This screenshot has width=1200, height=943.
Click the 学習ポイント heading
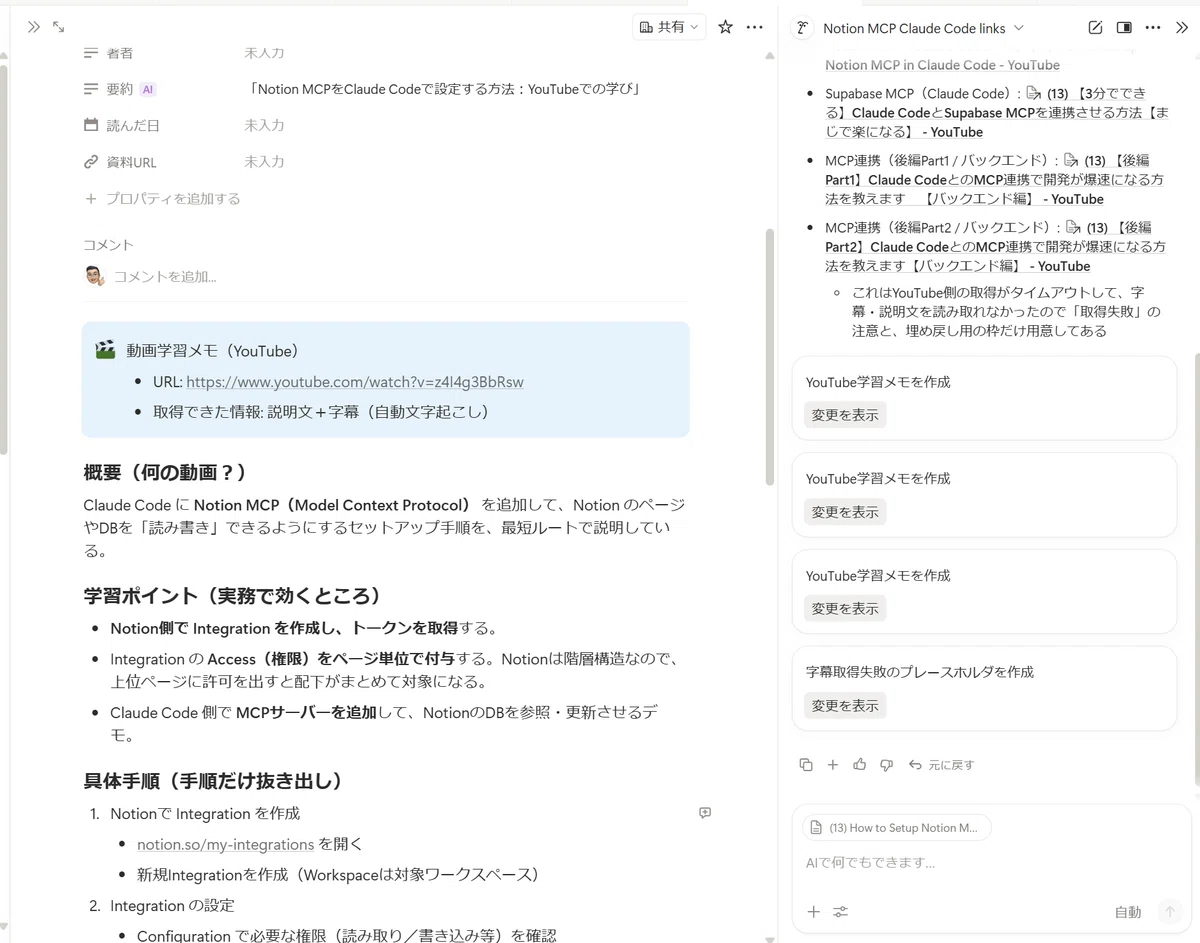click(x=232, y=596)
